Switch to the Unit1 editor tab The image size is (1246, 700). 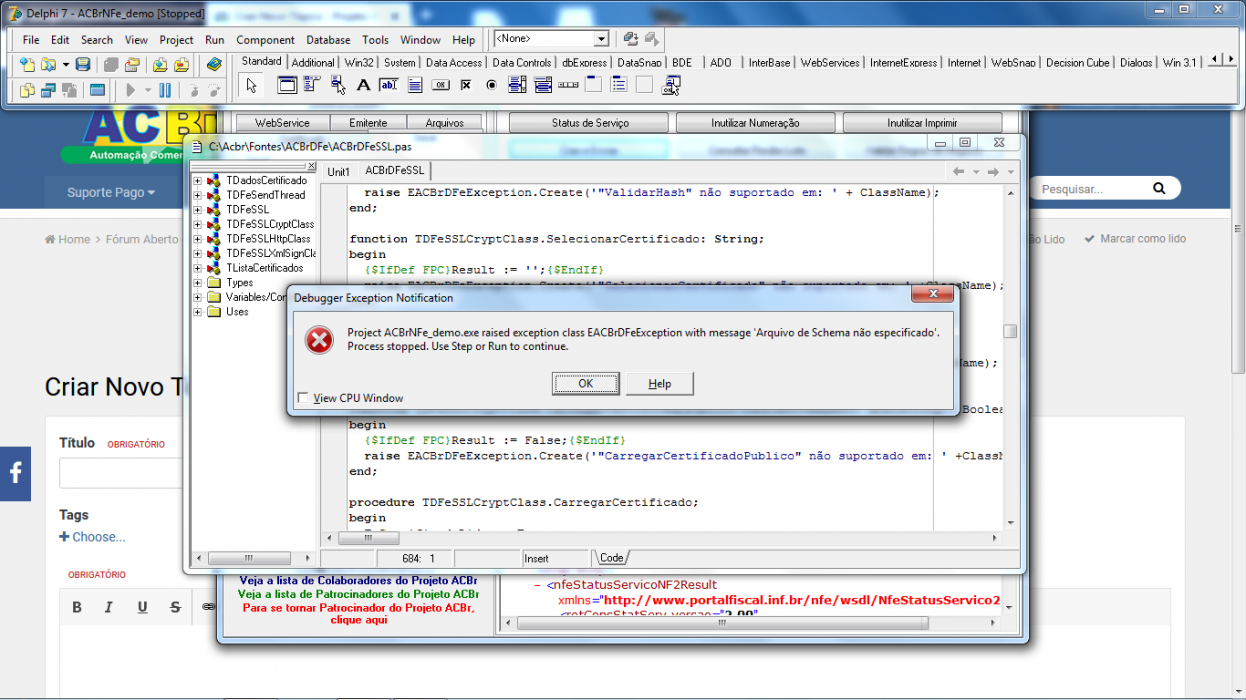click(339, 172)
